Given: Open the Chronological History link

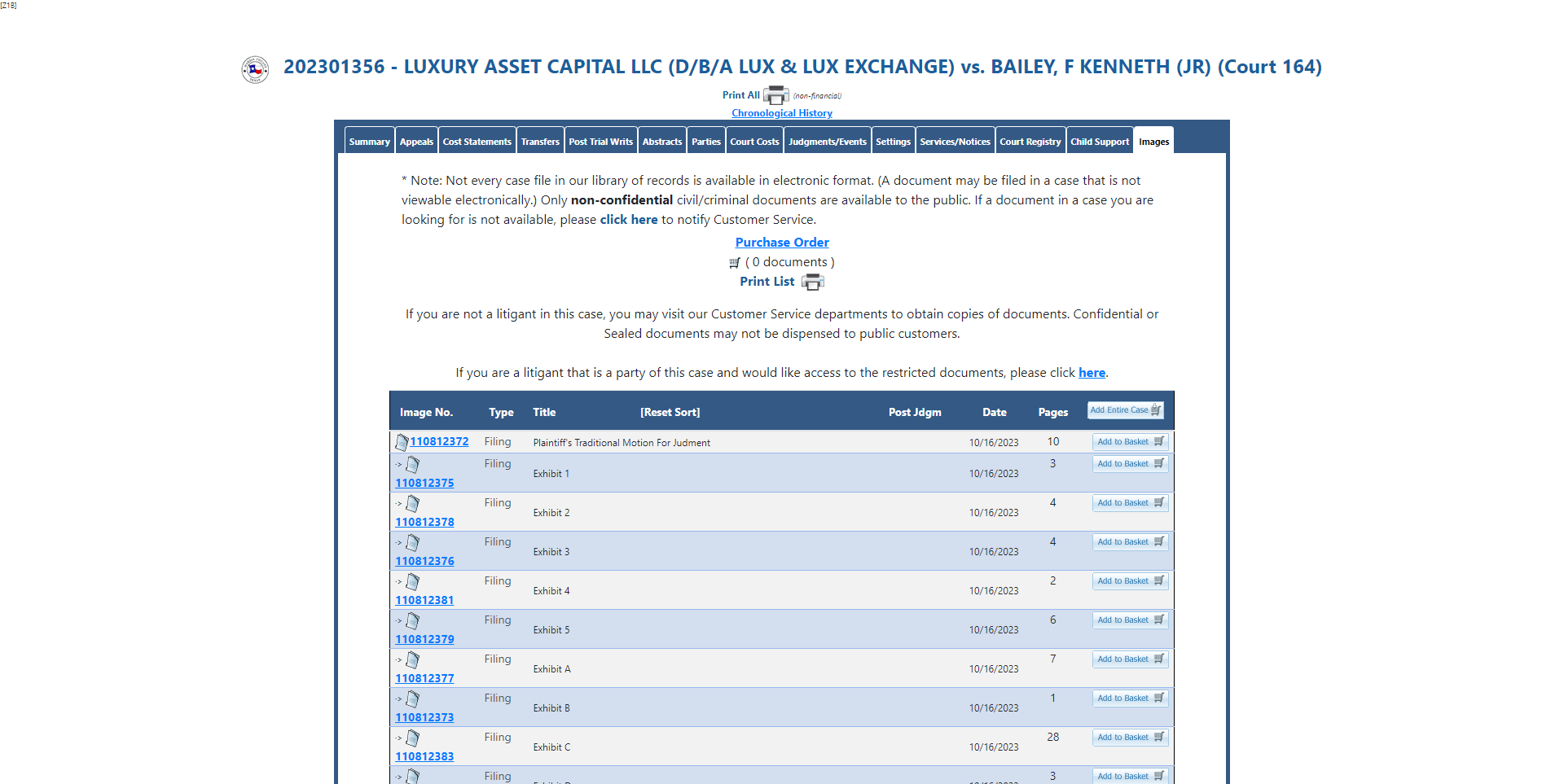Looking at the screenshot, I should click(x=782, y=113).
